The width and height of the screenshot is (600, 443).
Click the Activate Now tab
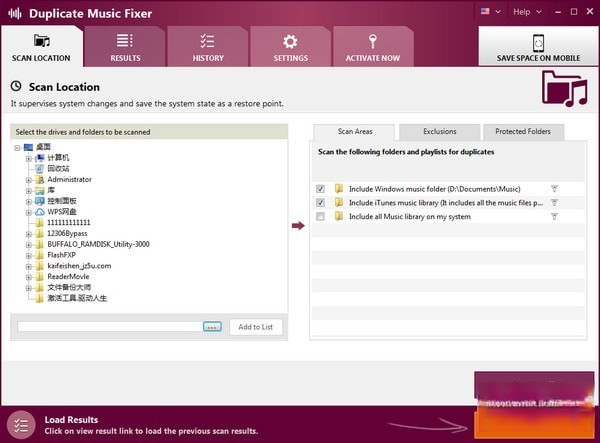click(x=373, y=47)
